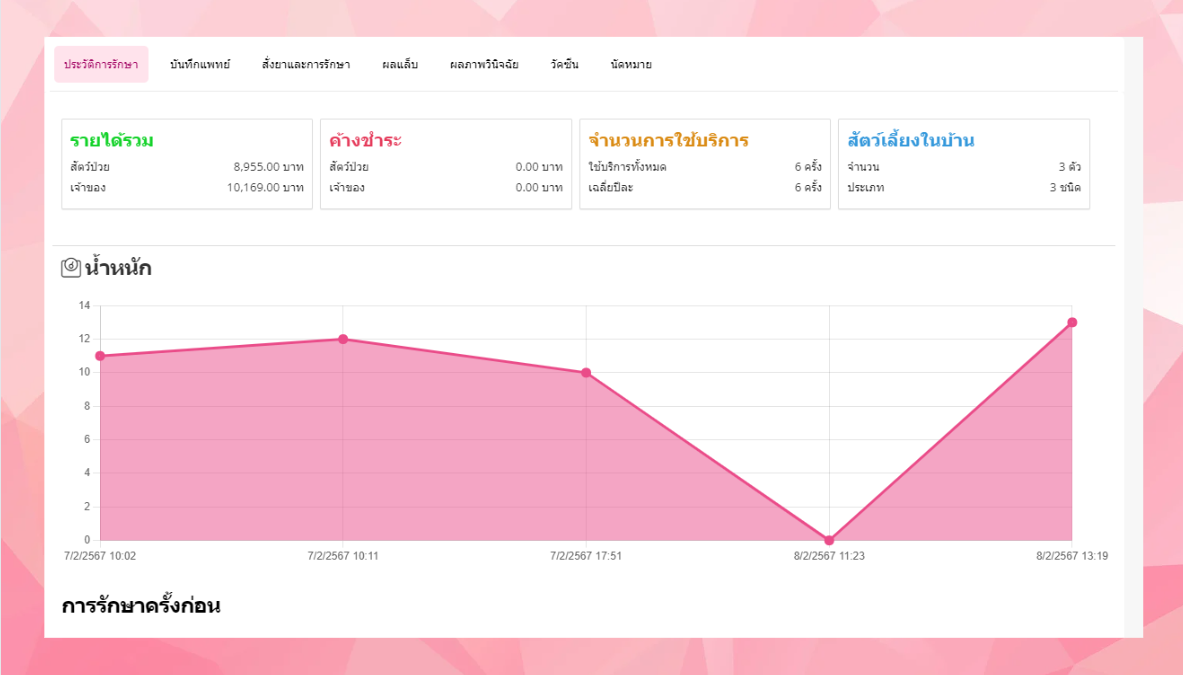1183x675 pixels.
Task: Click the 7/2/2567 17:51 axis label
Action: point(586,556)
